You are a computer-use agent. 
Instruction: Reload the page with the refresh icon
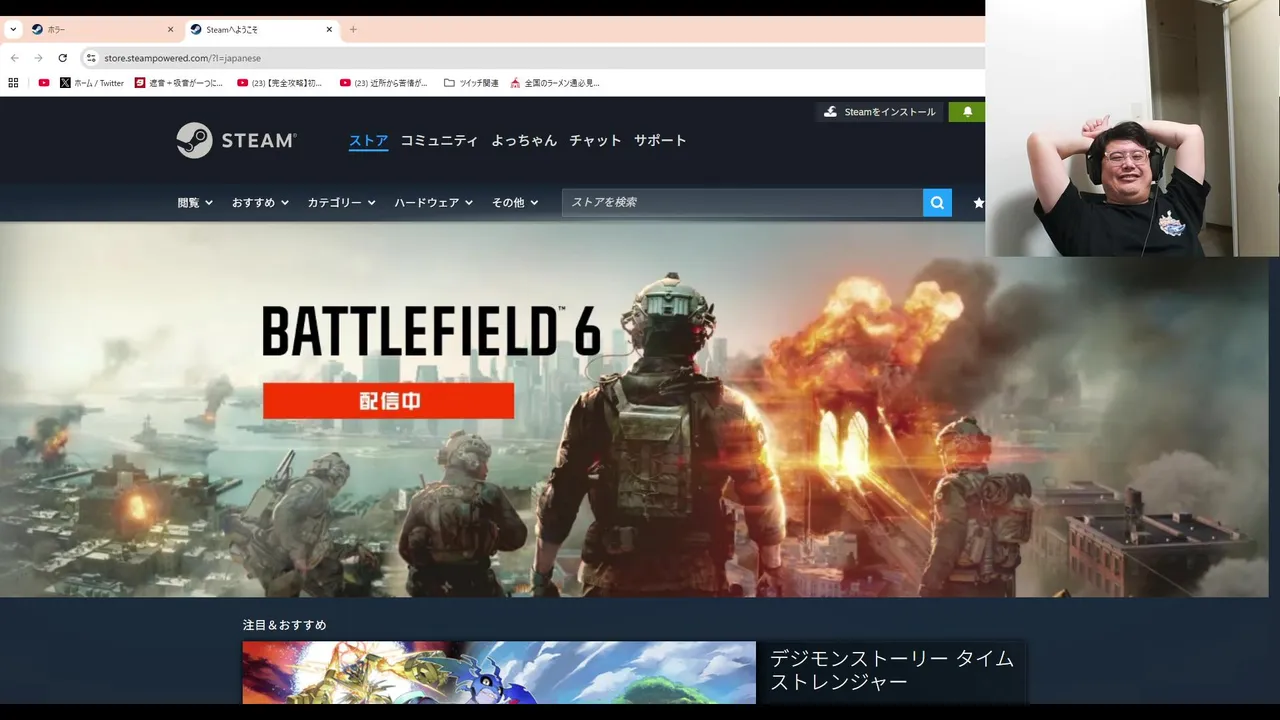tap(62, 58)
